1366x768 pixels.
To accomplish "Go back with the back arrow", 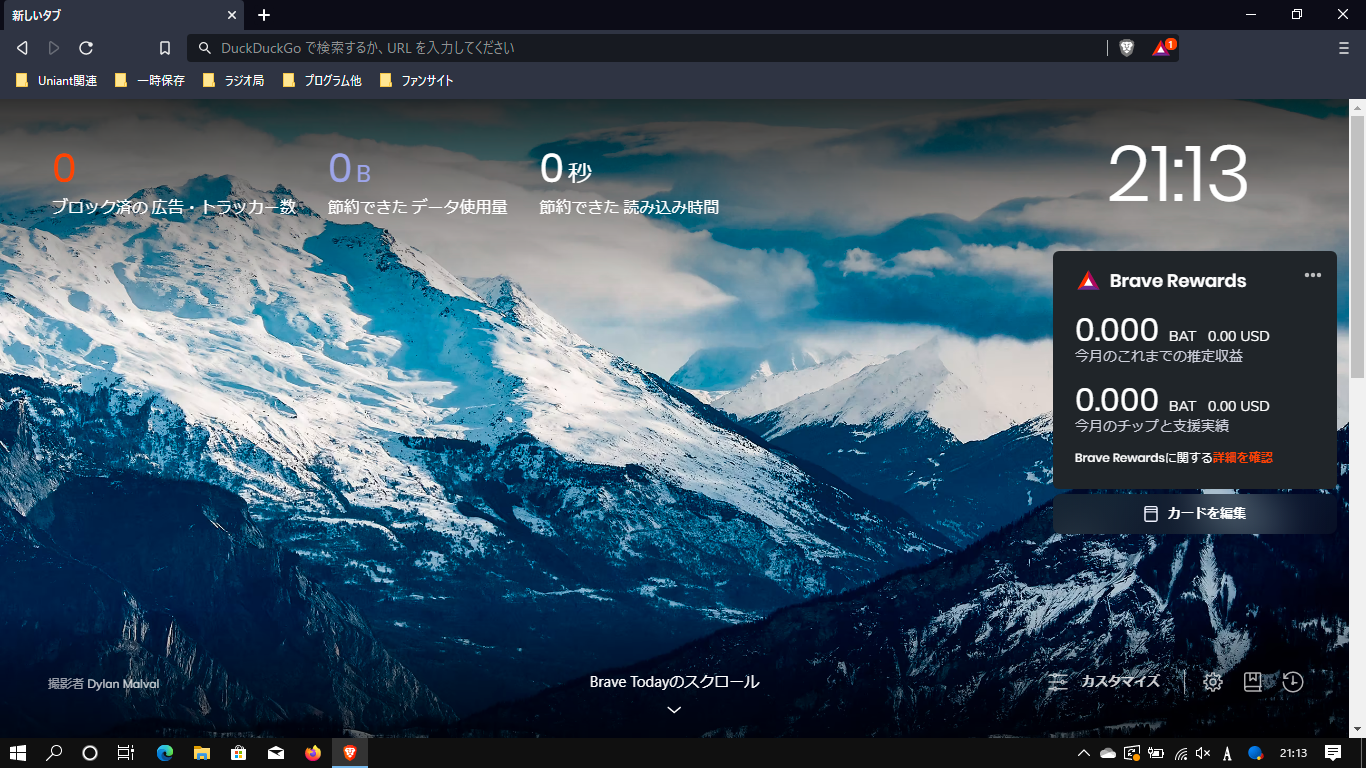I will pos(22,48).
